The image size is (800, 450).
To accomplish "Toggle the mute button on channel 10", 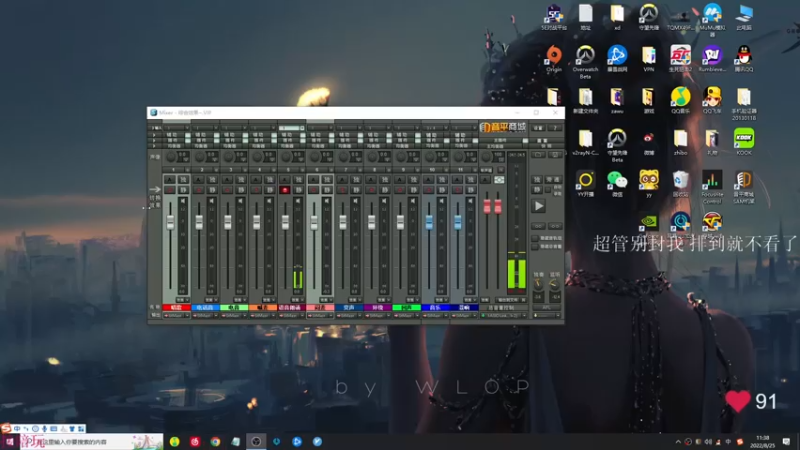I will coord(442,190).
